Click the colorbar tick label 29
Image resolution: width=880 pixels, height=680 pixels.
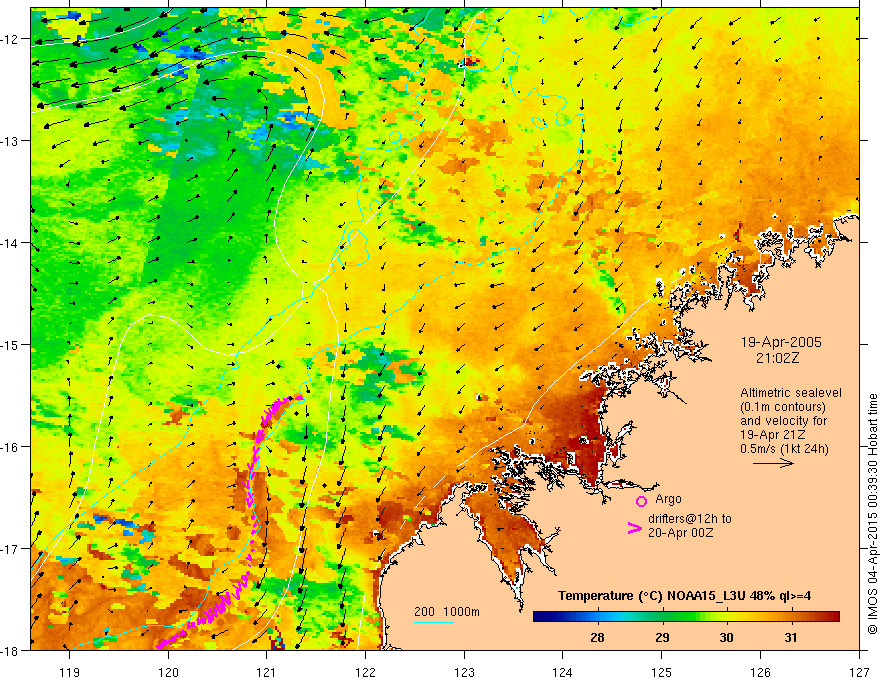click(x=662, y=637)
